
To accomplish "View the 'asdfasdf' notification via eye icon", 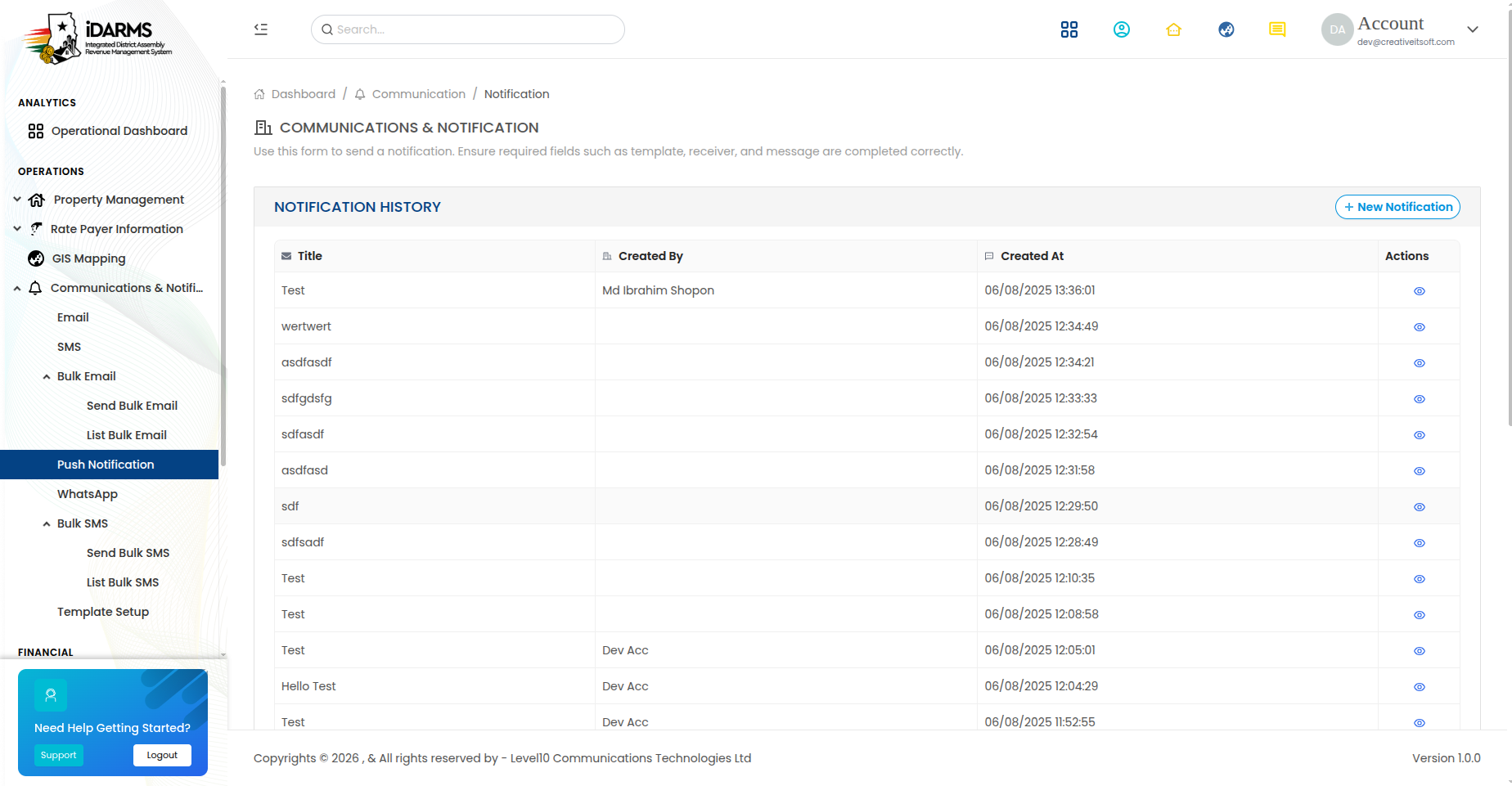I will [1420, 363].
